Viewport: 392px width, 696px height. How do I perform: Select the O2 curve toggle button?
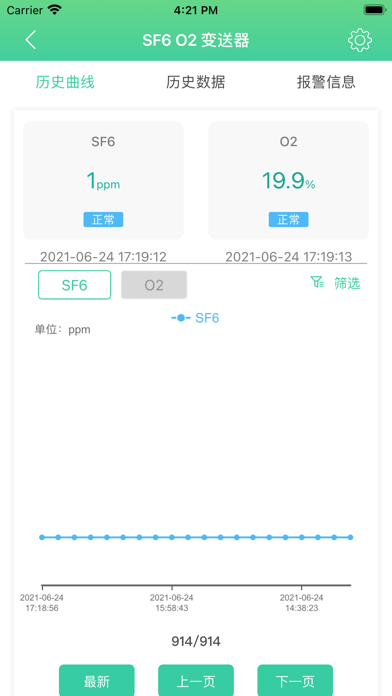154,285
